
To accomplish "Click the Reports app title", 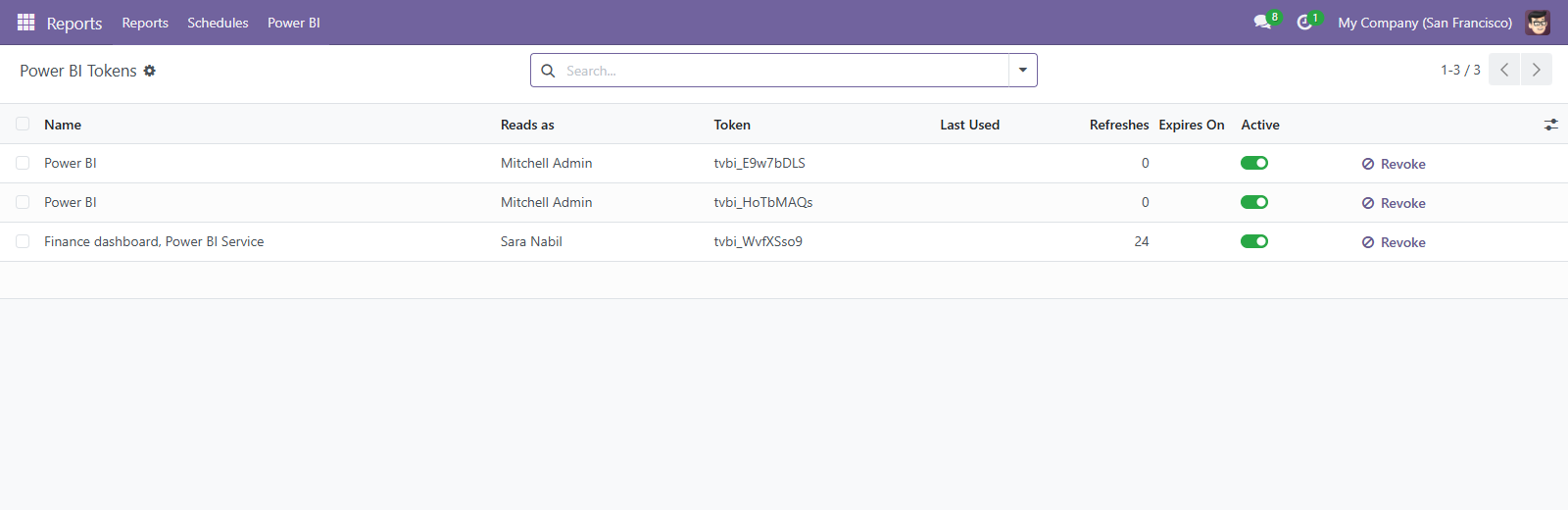I will point(74,24).
